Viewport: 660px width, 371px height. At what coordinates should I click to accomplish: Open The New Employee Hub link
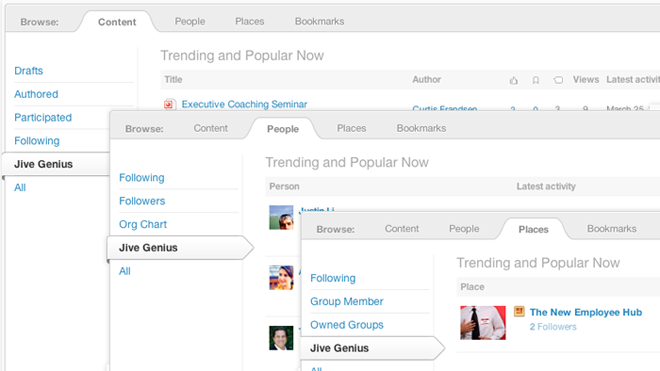(x=586, y=312)
